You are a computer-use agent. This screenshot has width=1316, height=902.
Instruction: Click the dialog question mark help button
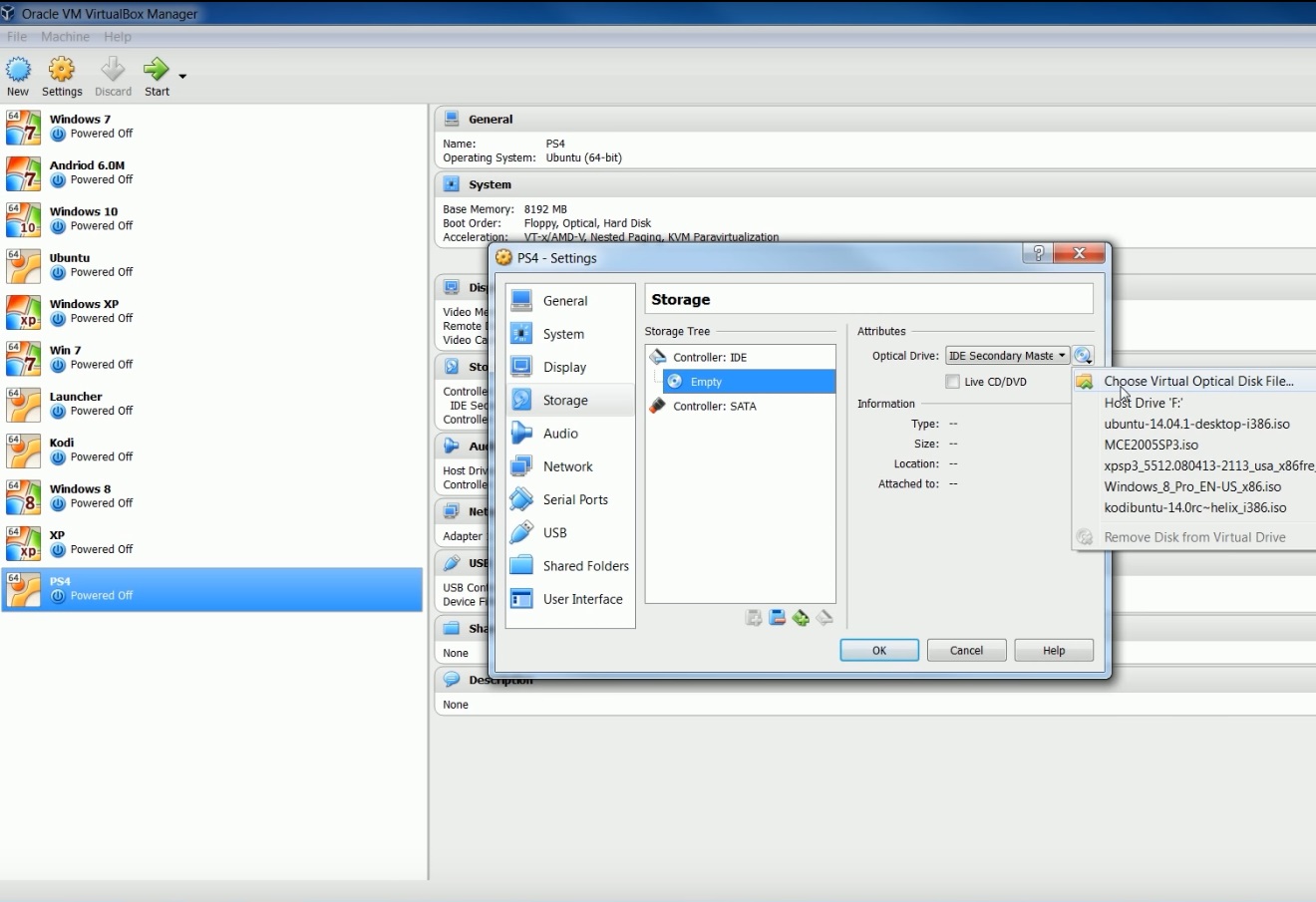point(1037,253)
